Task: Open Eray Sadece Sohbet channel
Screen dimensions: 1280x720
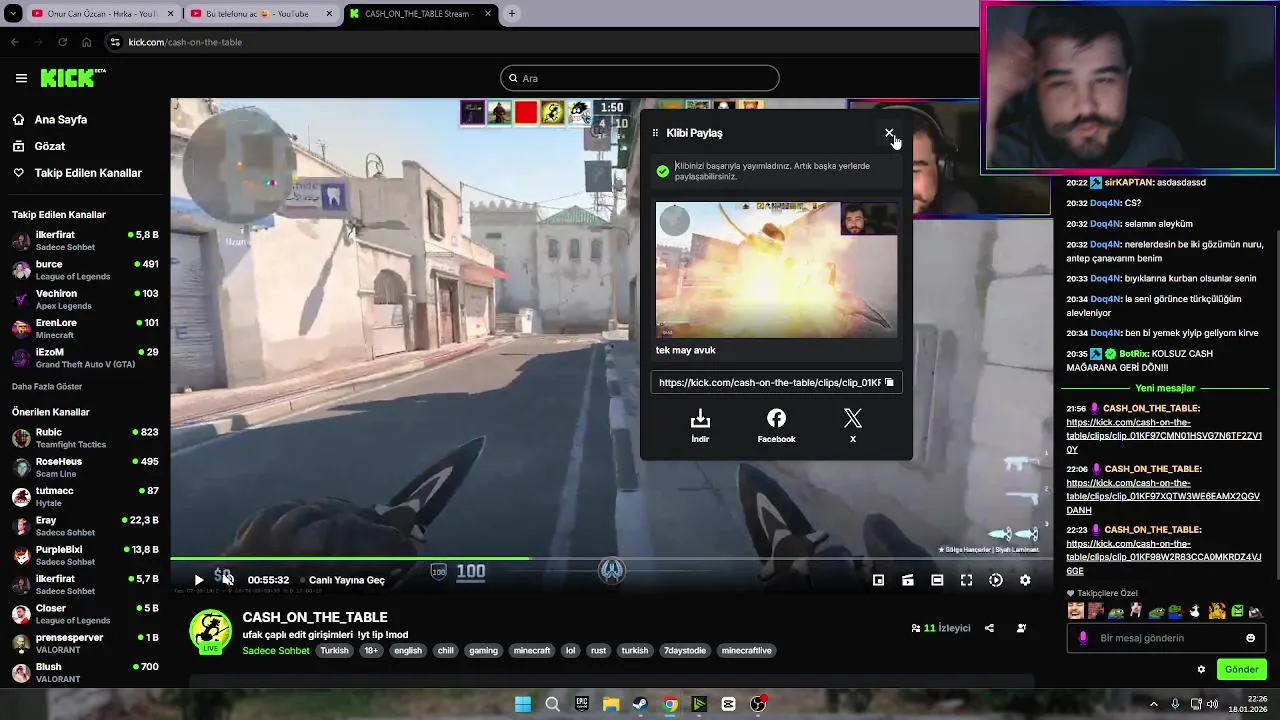Action: [85, 526]
